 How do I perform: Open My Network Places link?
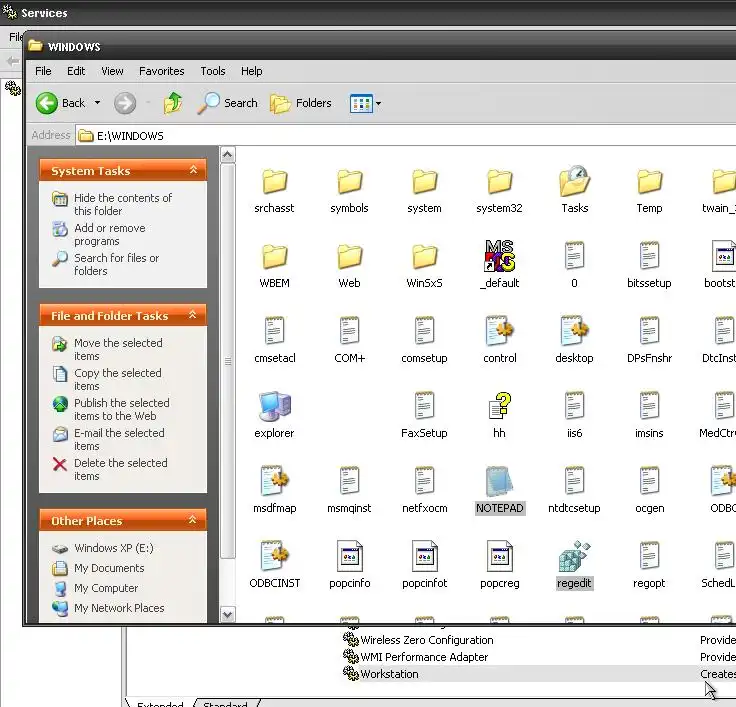tap(108, 608)
